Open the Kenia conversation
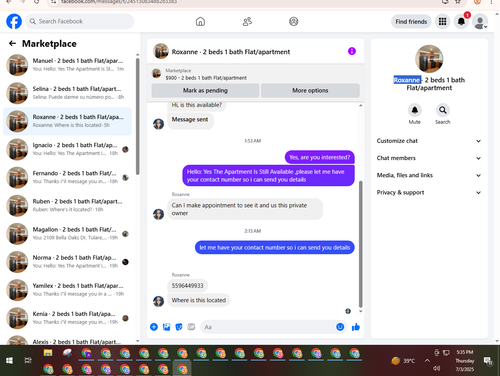Image resolution: width=500 pixels, height=376 pixels. coord(67,318)
